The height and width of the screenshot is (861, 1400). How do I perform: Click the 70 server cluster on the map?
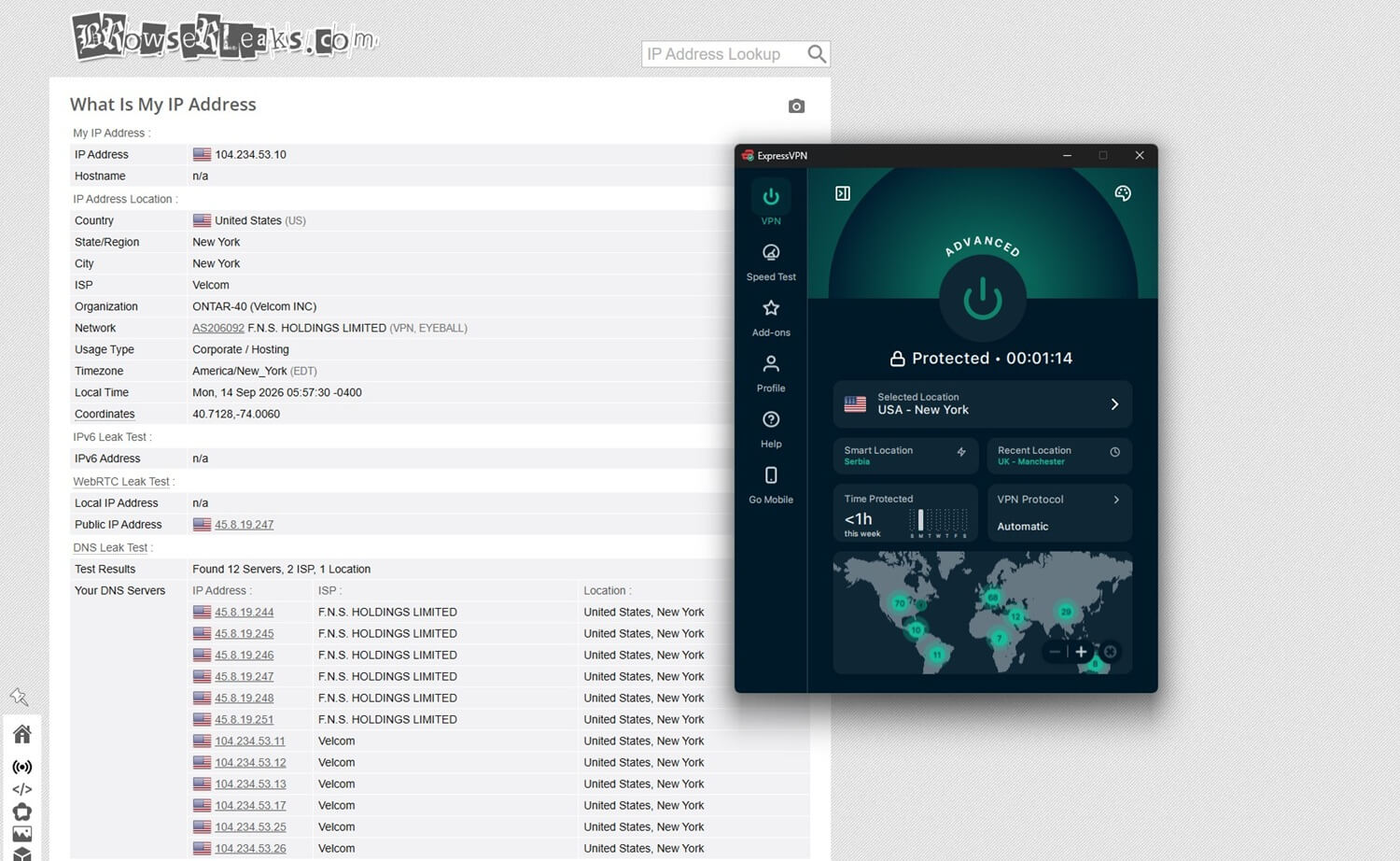pyautogui.click(x=900, y=603)
